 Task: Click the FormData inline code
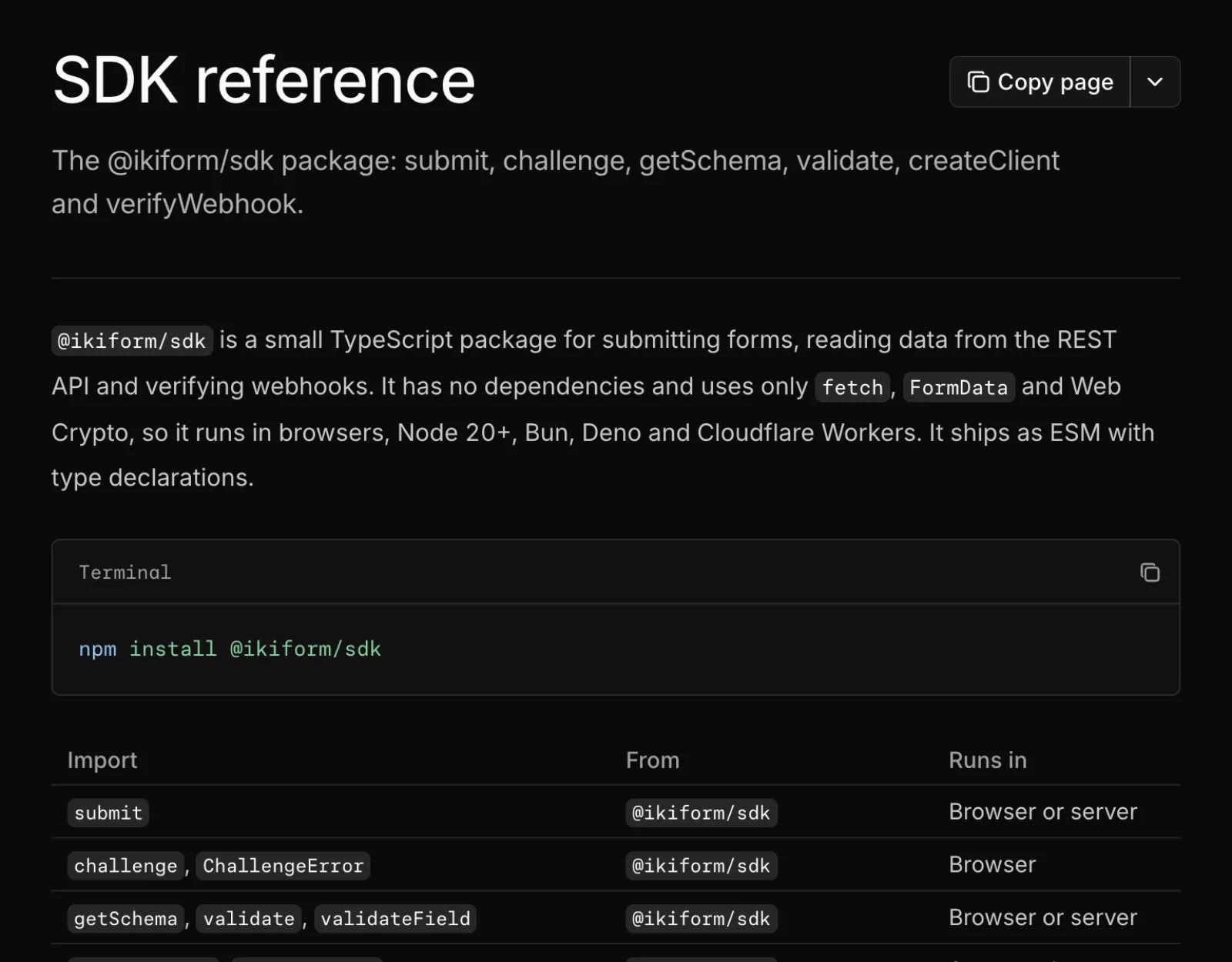pyautogui.click(x=959, y=387)
